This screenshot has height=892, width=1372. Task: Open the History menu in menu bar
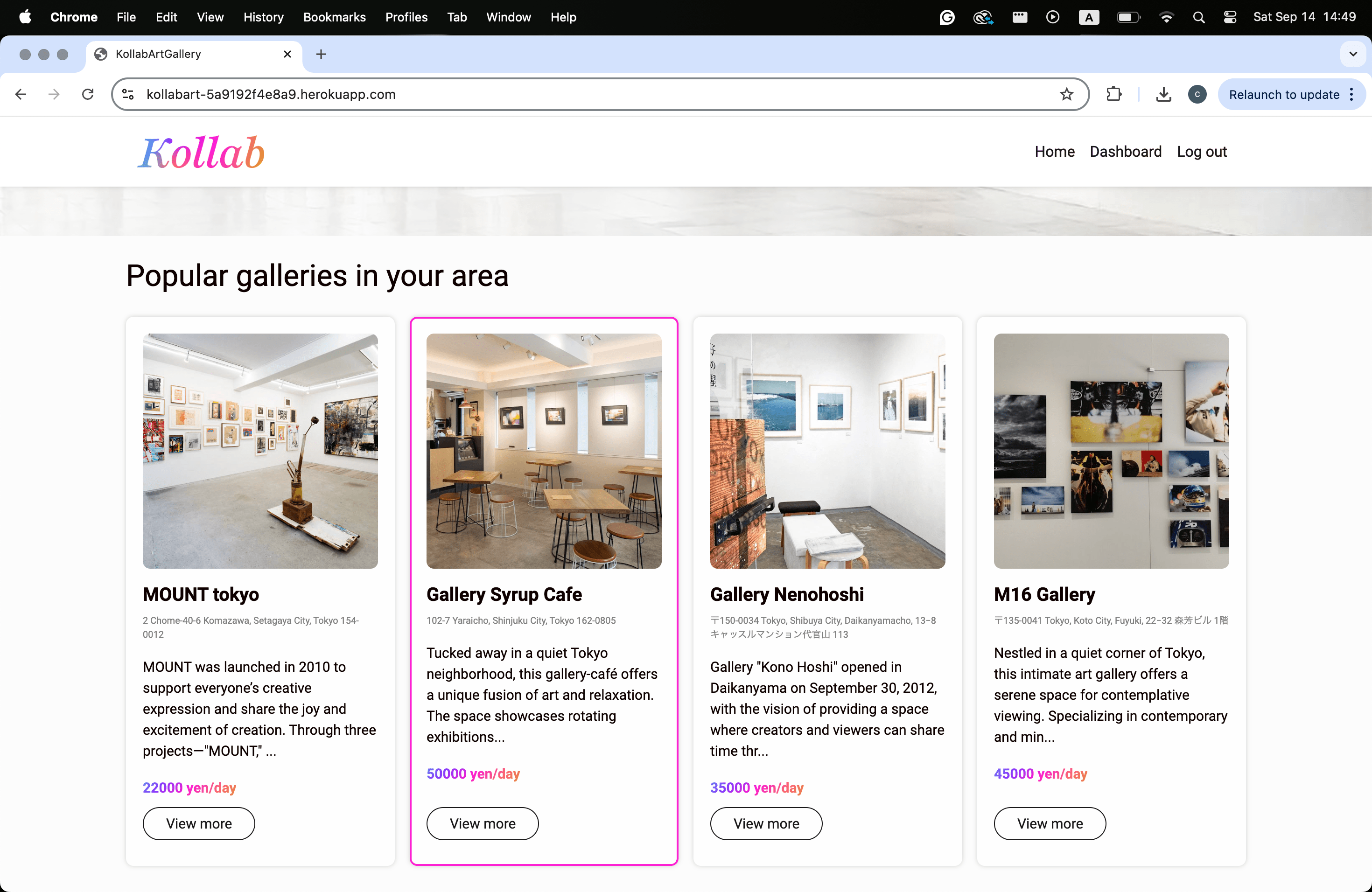263,17
